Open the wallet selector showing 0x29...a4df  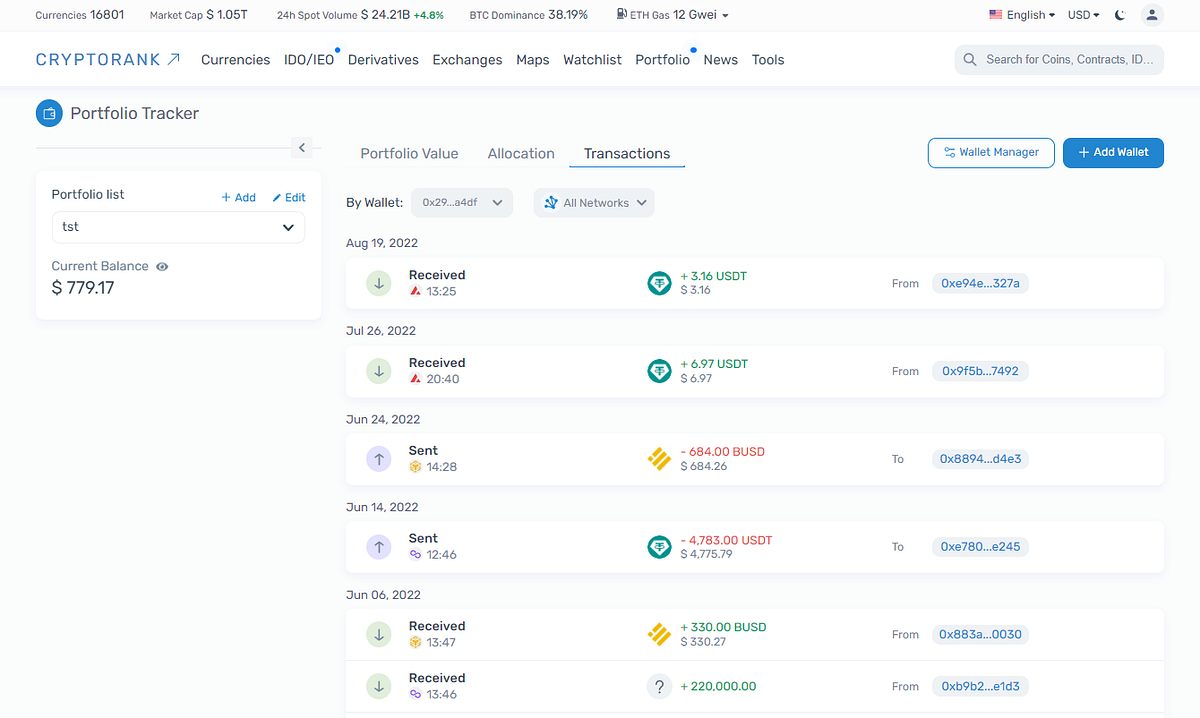pyautogui.click(x=462, y=202)
